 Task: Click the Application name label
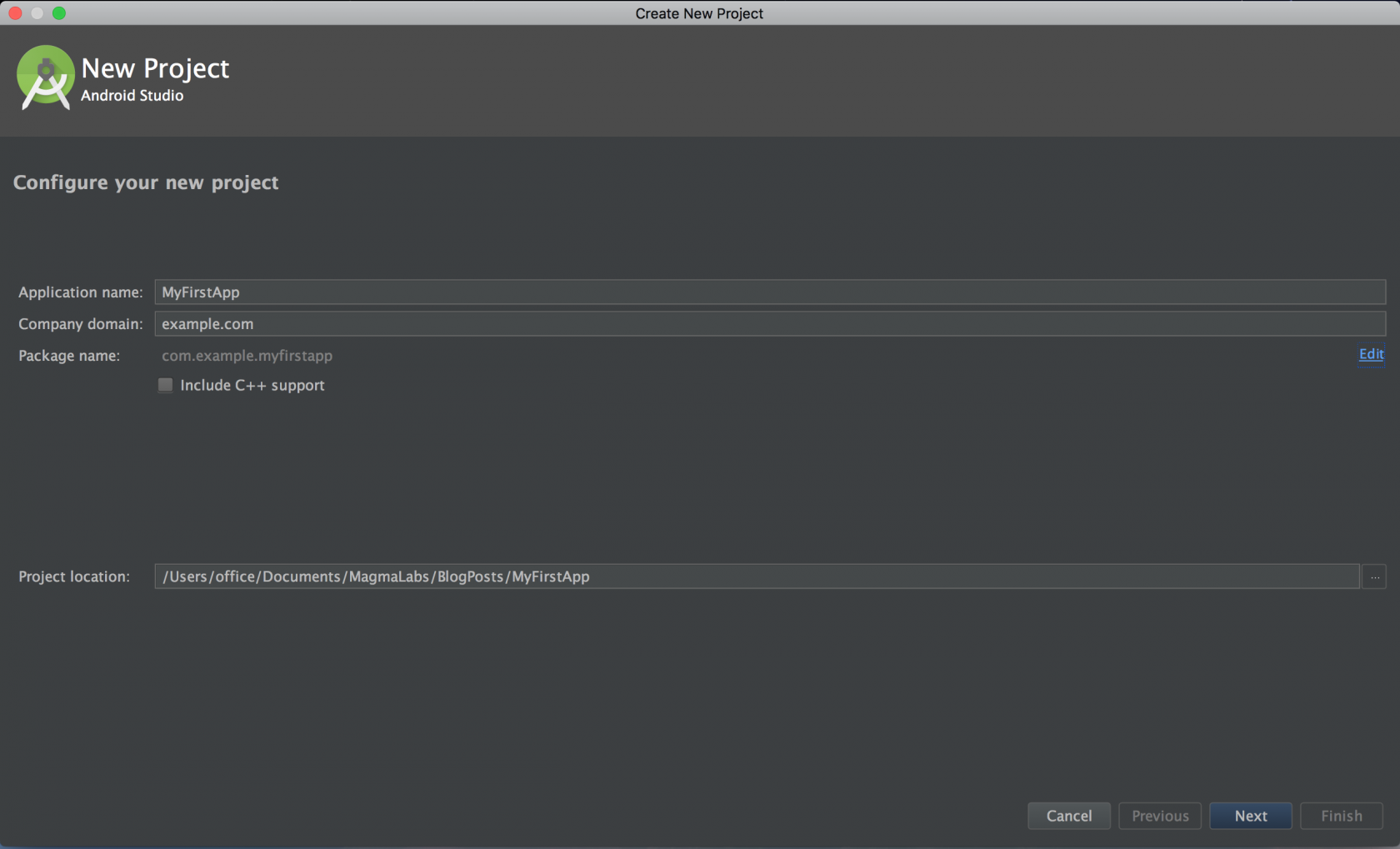(x=80, y=292)
